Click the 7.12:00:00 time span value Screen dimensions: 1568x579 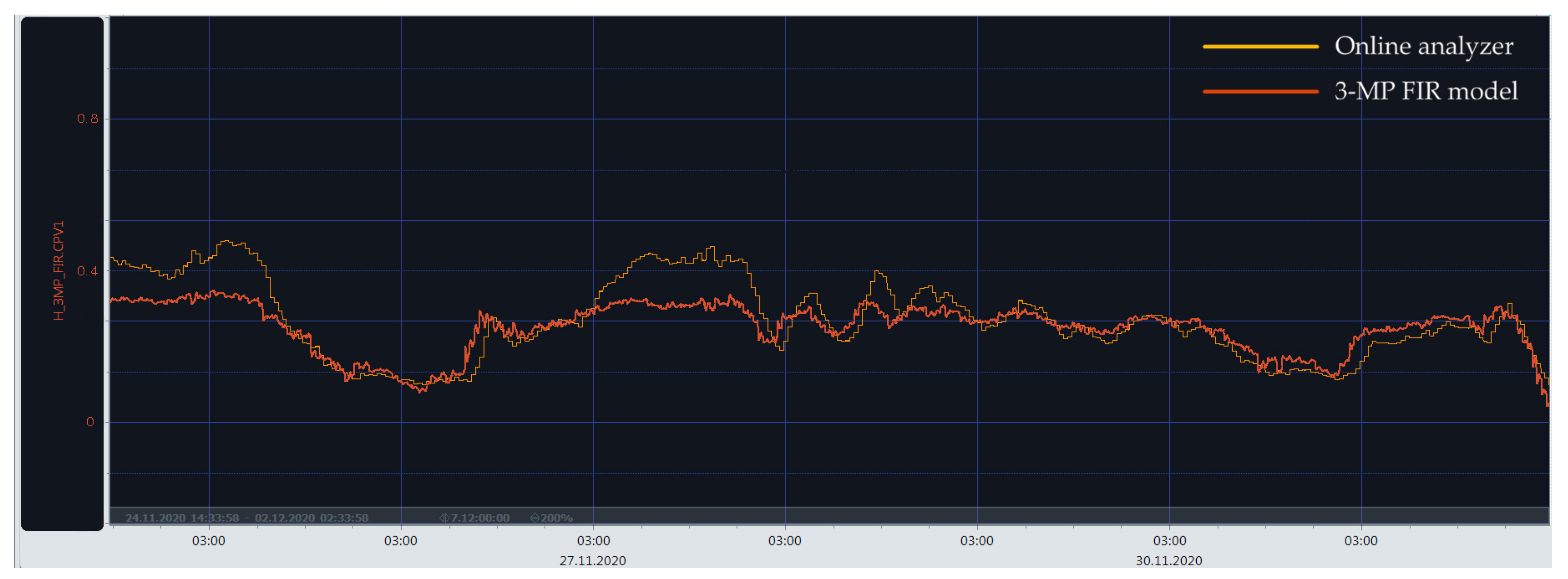point(480,518)
